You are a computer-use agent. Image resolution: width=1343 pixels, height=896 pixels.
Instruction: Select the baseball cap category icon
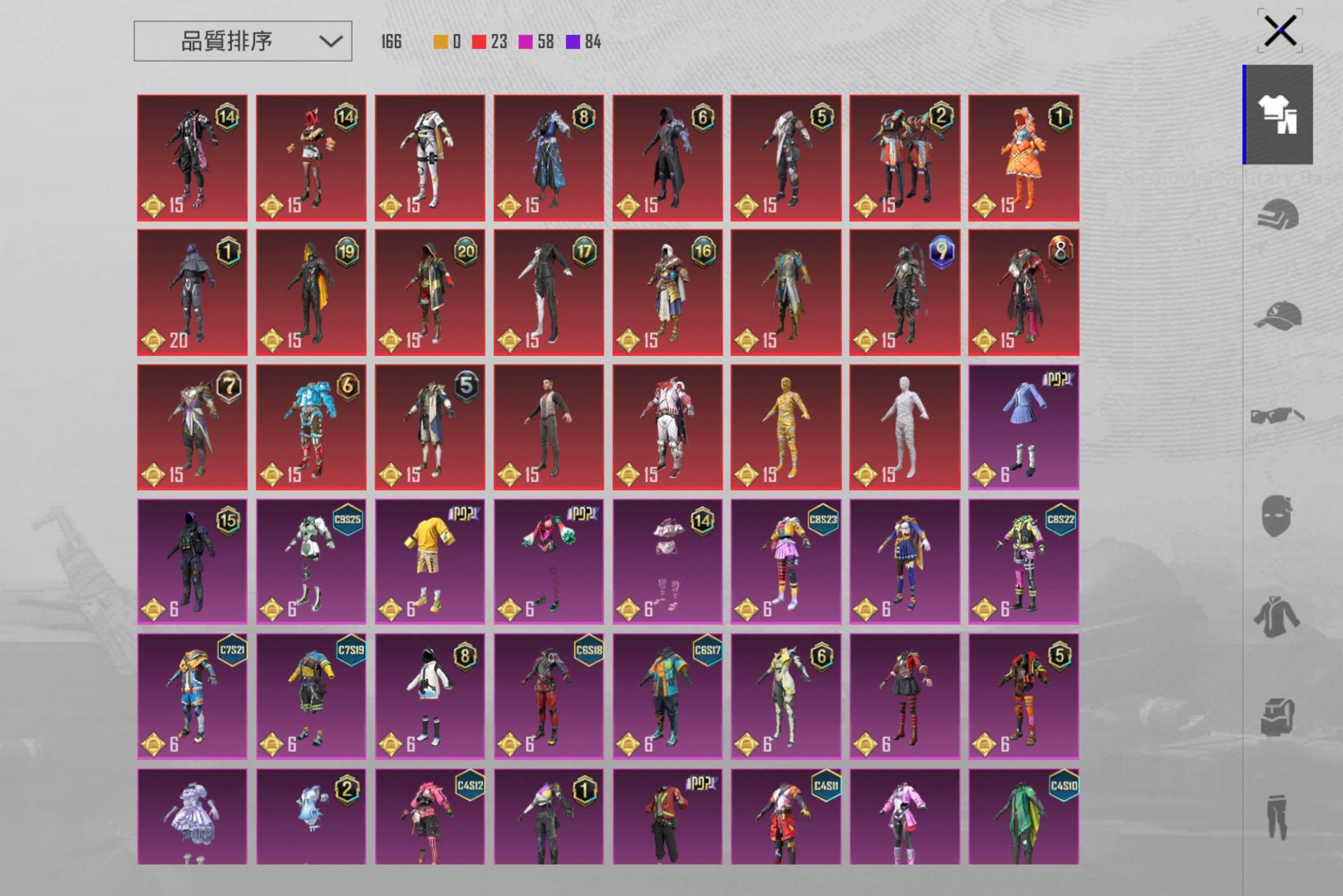1278,316
